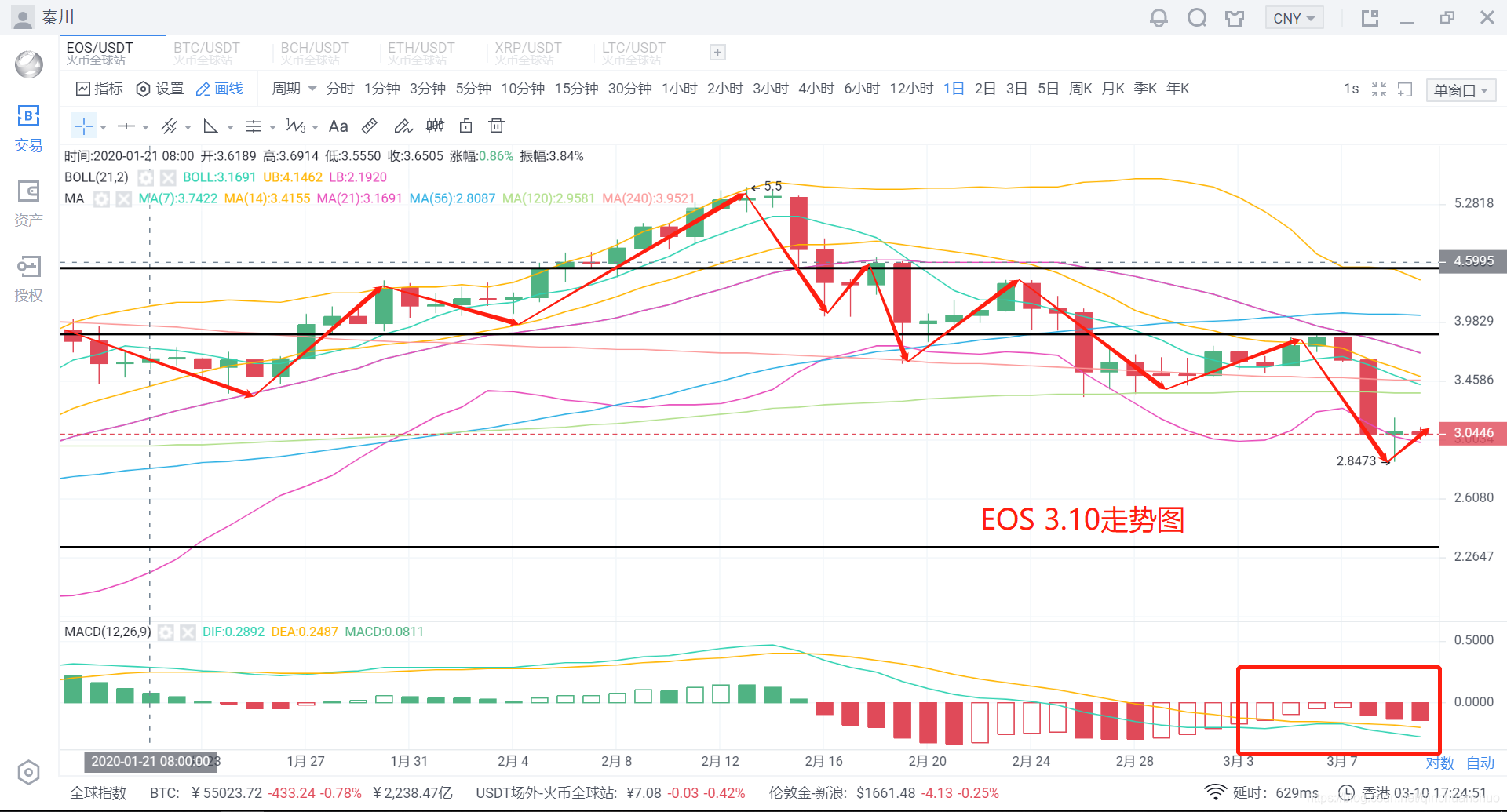Expand the CNY currency dropdown
The height and width of the screenshot is (812, 1507).
coord(1294,18)
